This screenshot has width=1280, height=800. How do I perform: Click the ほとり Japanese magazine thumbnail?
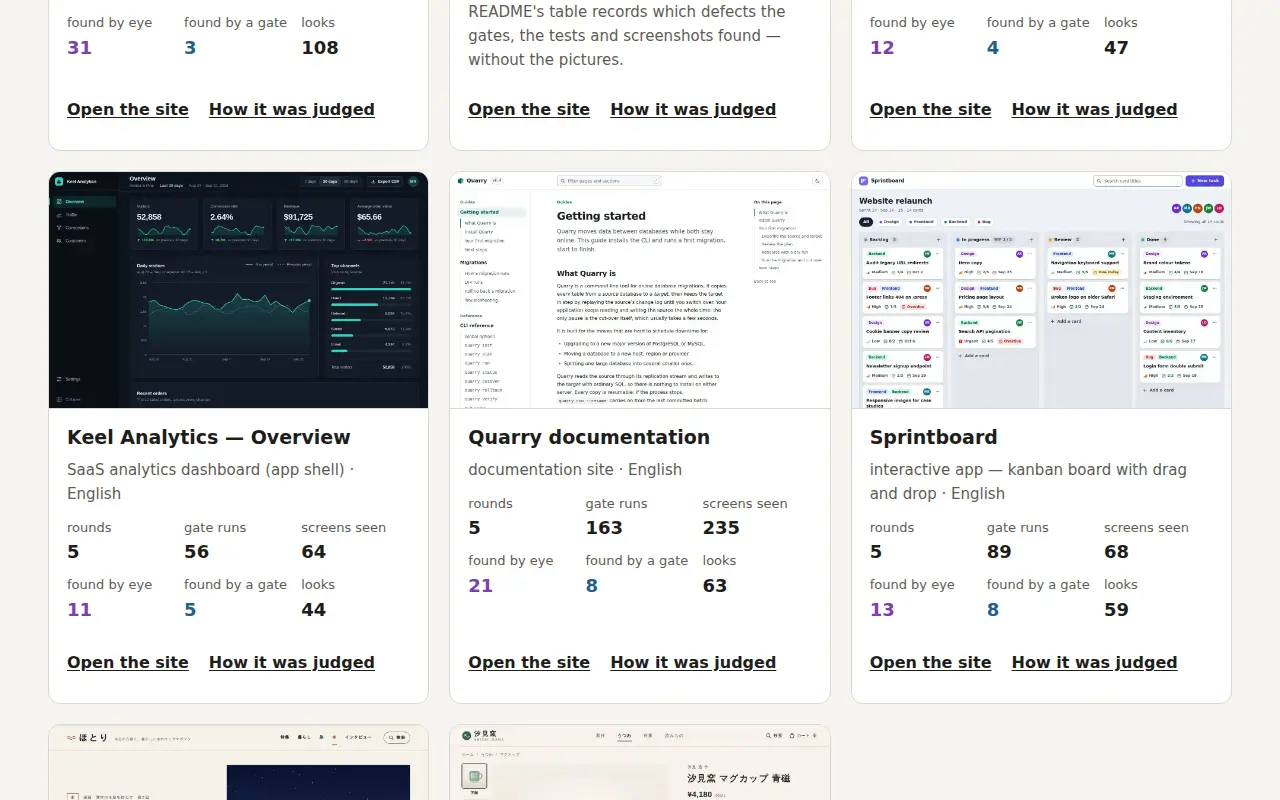click(238, 762)
